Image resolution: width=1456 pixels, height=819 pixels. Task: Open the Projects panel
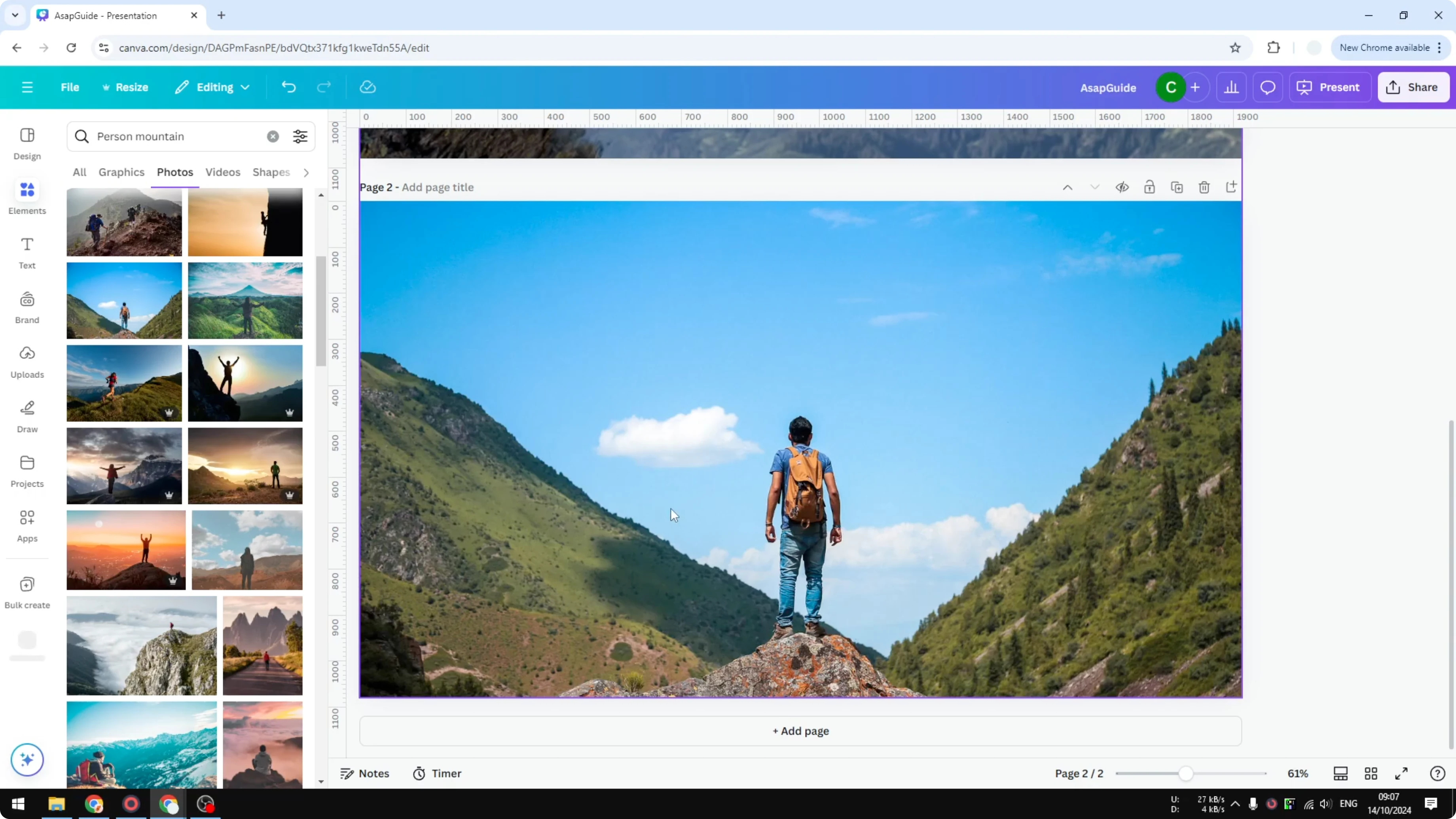tap(27, 471)
